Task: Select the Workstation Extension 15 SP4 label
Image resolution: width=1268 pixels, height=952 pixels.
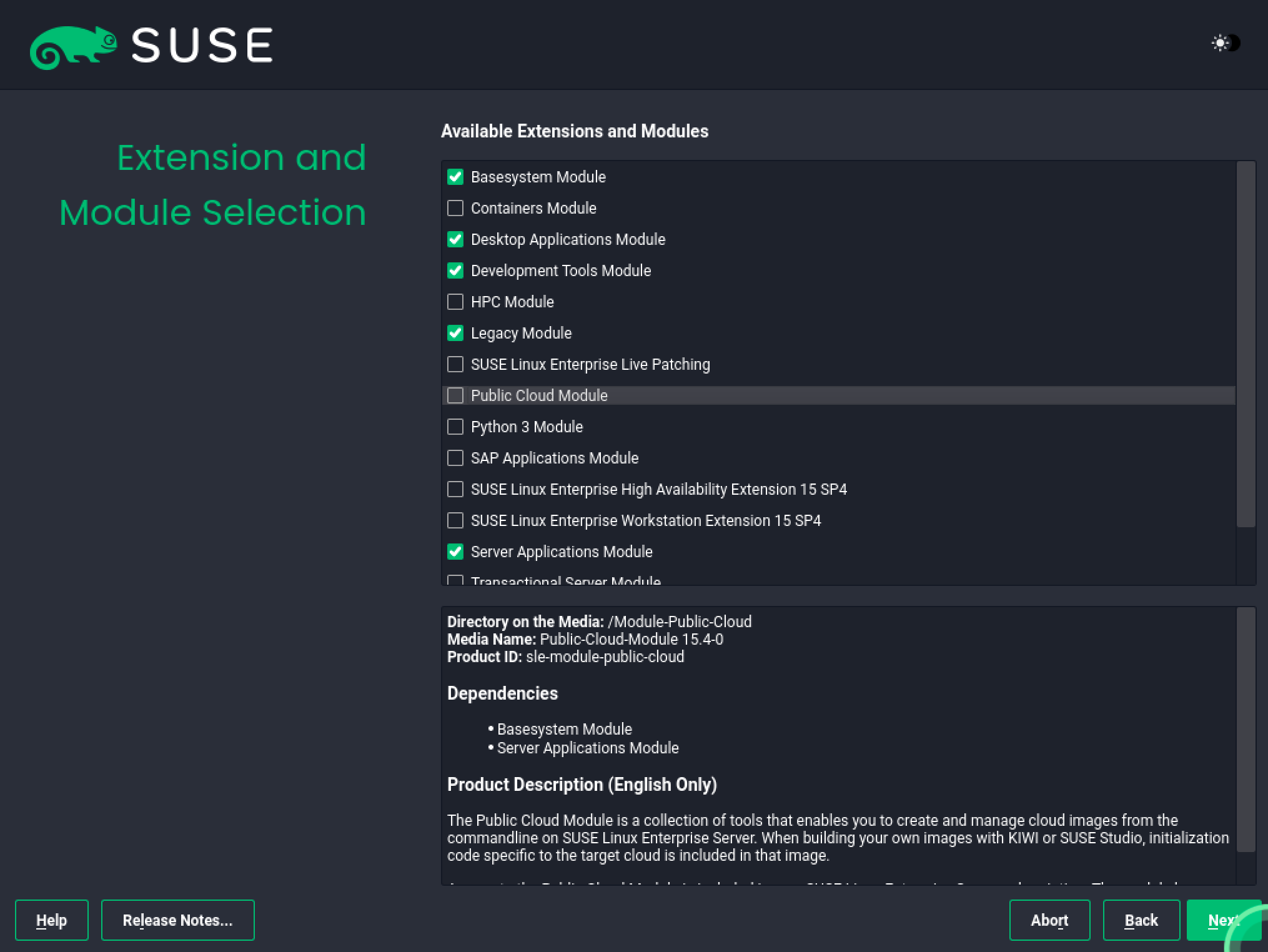Action: (646, 520)
